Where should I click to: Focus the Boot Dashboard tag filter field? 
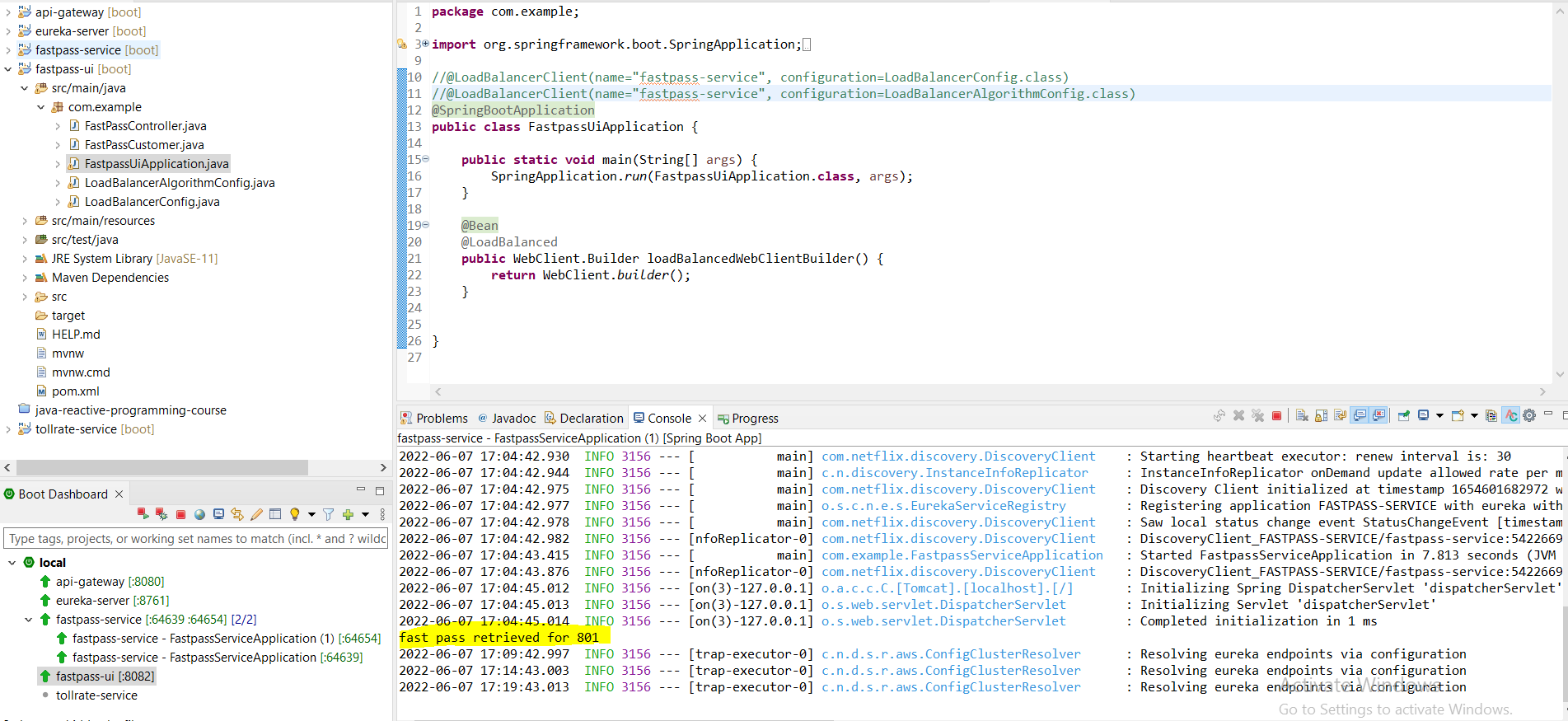coord(195,539)
